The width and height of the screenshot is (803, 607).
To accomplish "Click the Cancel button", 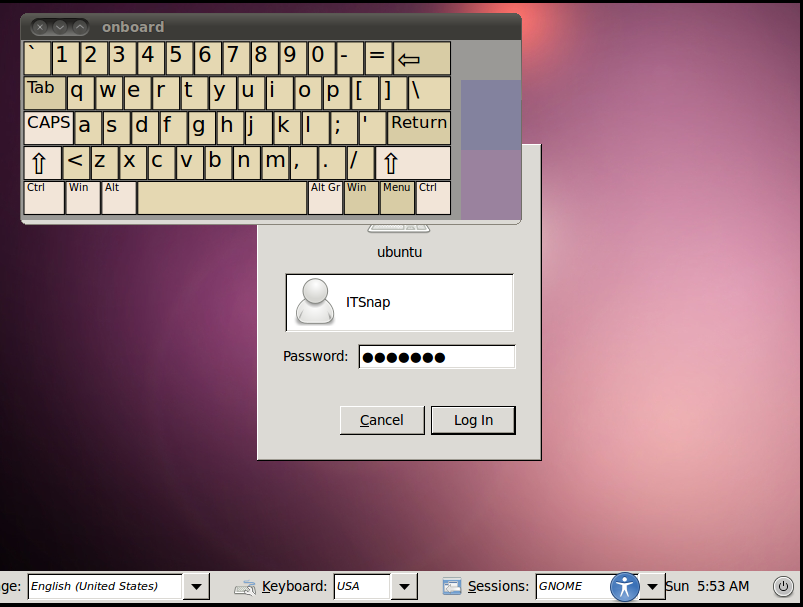I will point(382,421).
